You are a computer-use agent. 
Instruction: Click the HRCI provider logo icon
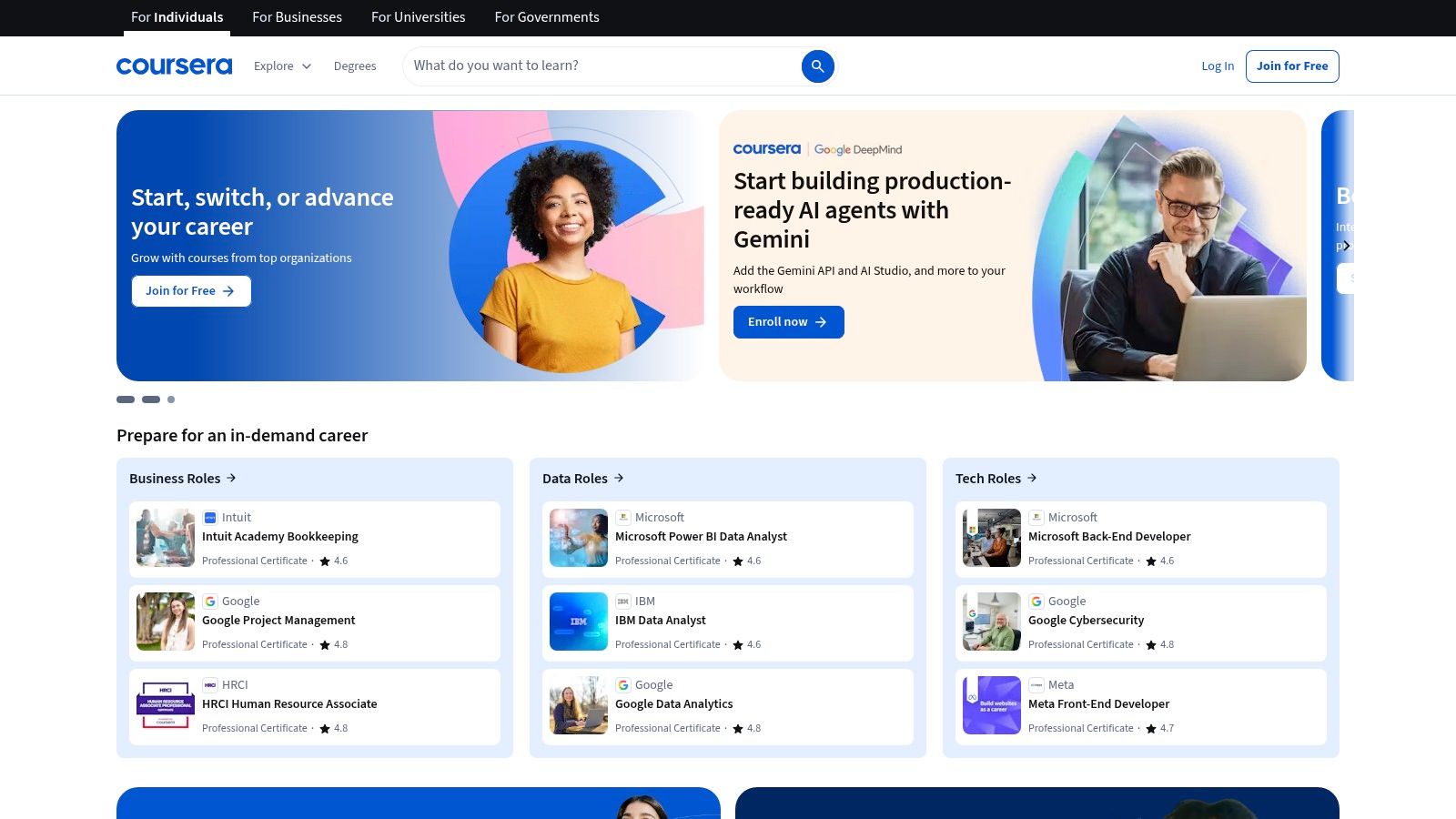coord(210,684)
